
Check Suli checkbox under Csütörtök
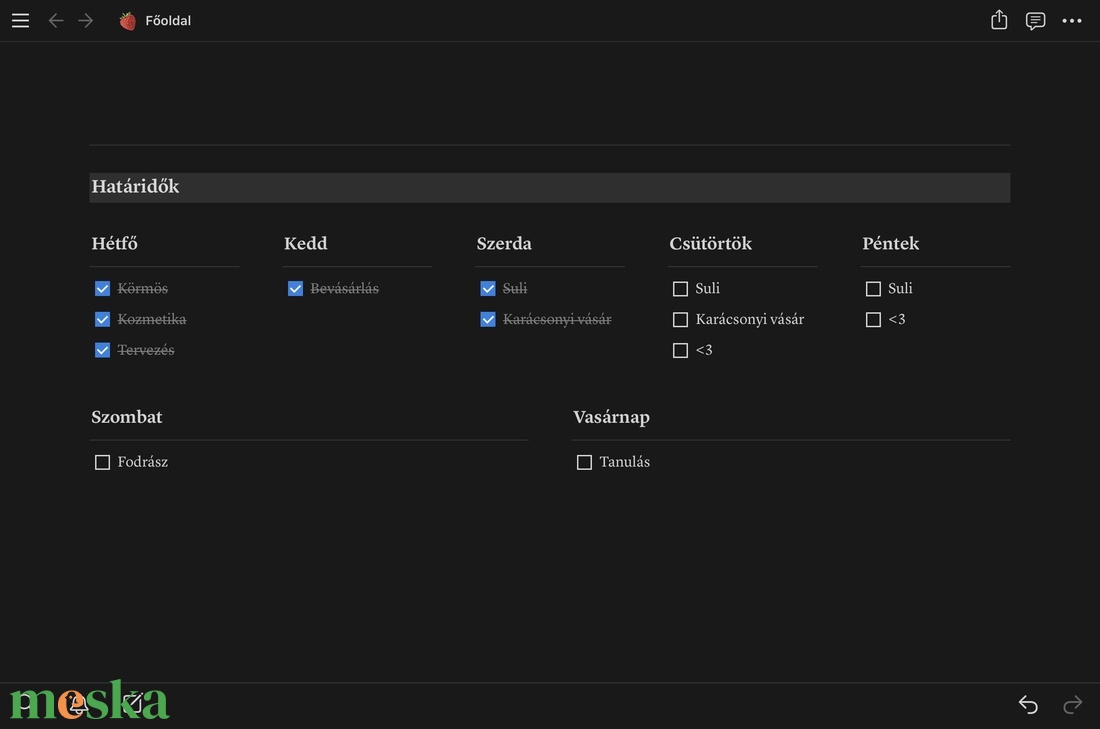(680, 288)
